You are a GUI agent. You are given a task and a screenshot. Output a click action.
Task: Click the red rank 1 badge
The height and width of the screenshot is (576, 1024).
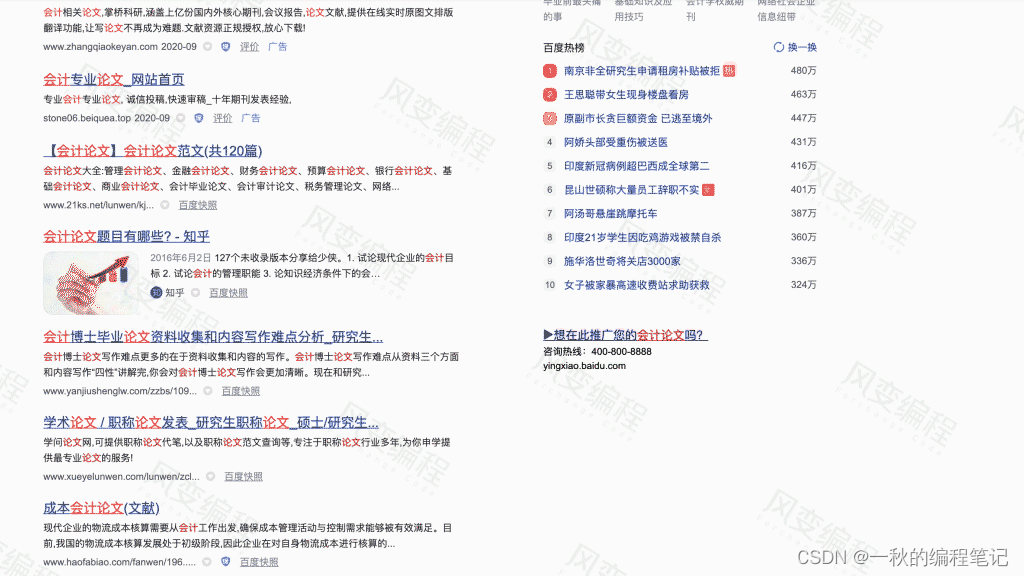coord(550,71)
